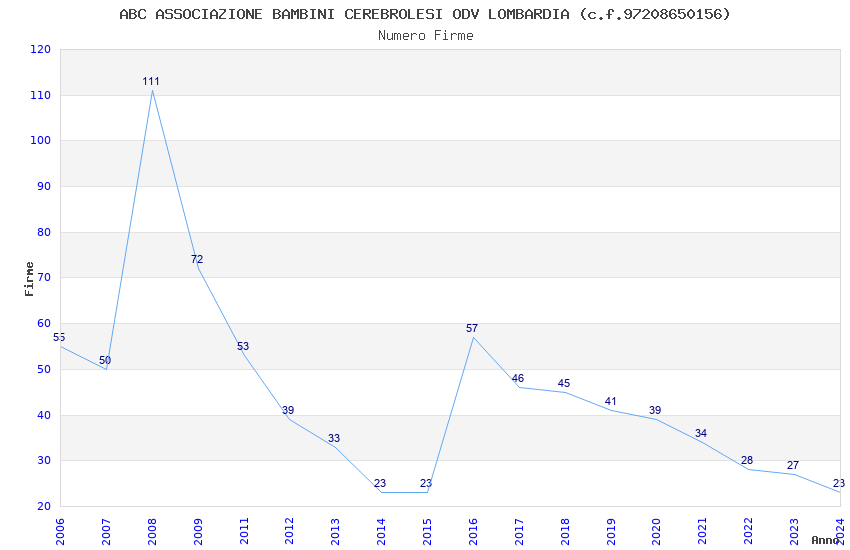Select the subtitle Numero Firme
The image size is (850, 550).
(x=426, y=36)
